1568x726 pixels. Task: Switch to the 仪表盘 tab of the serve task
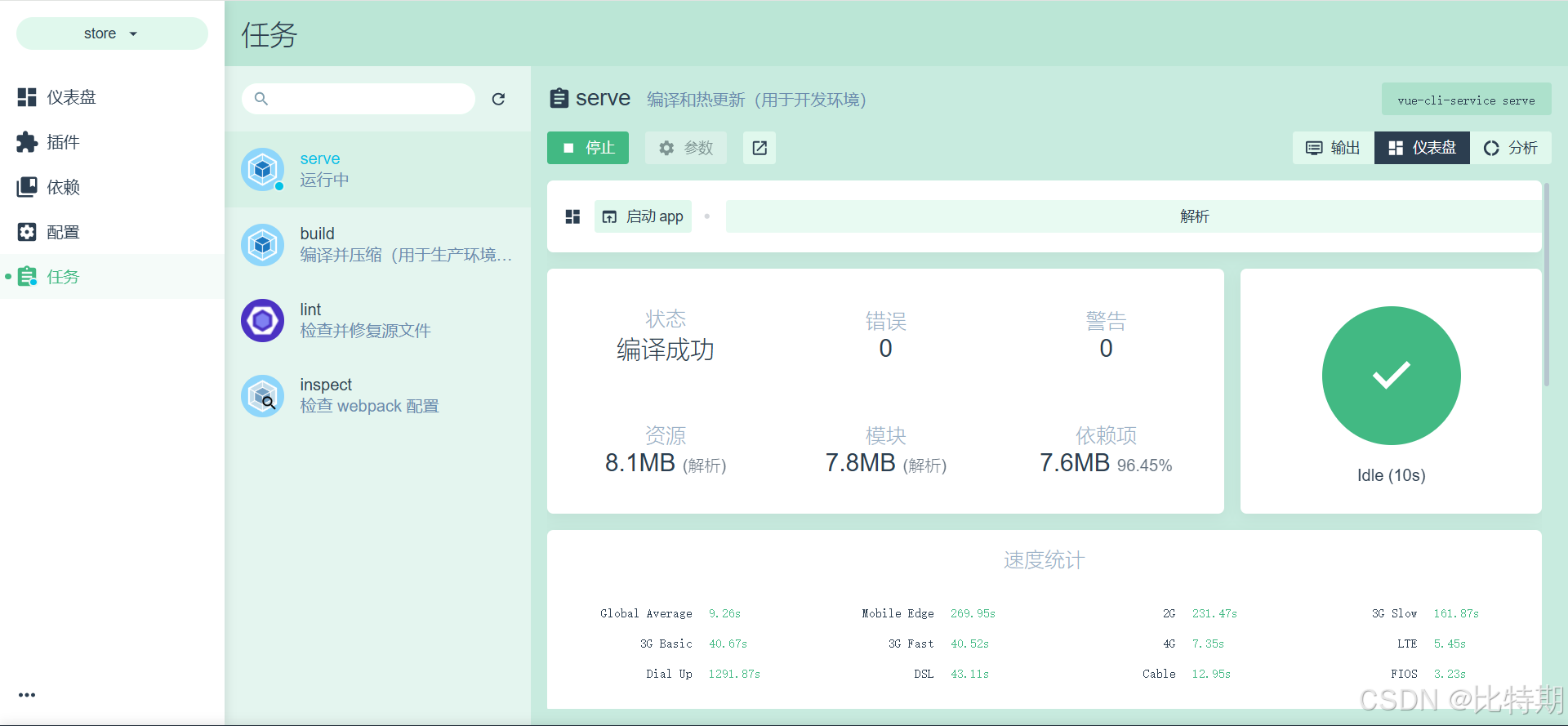coord(1422,148)
